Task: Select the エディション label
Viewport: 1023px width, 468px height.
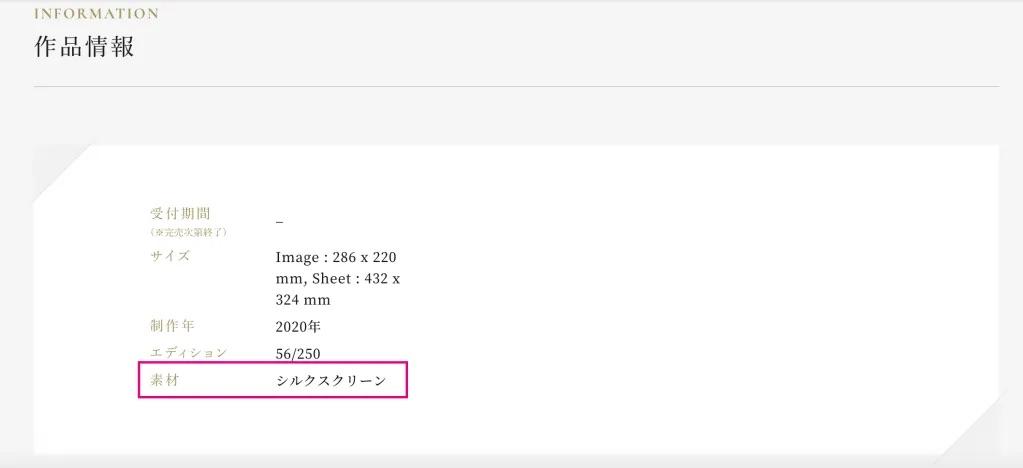Action: (x=188, y=353)
